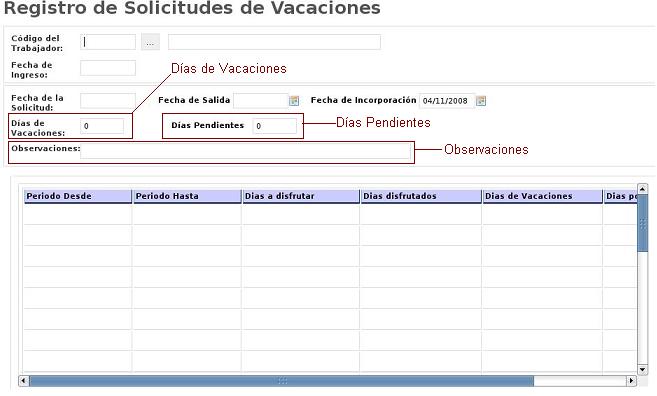
Task: Click the horizontal scrollbar right arrow
Action: tap(631, 380)
